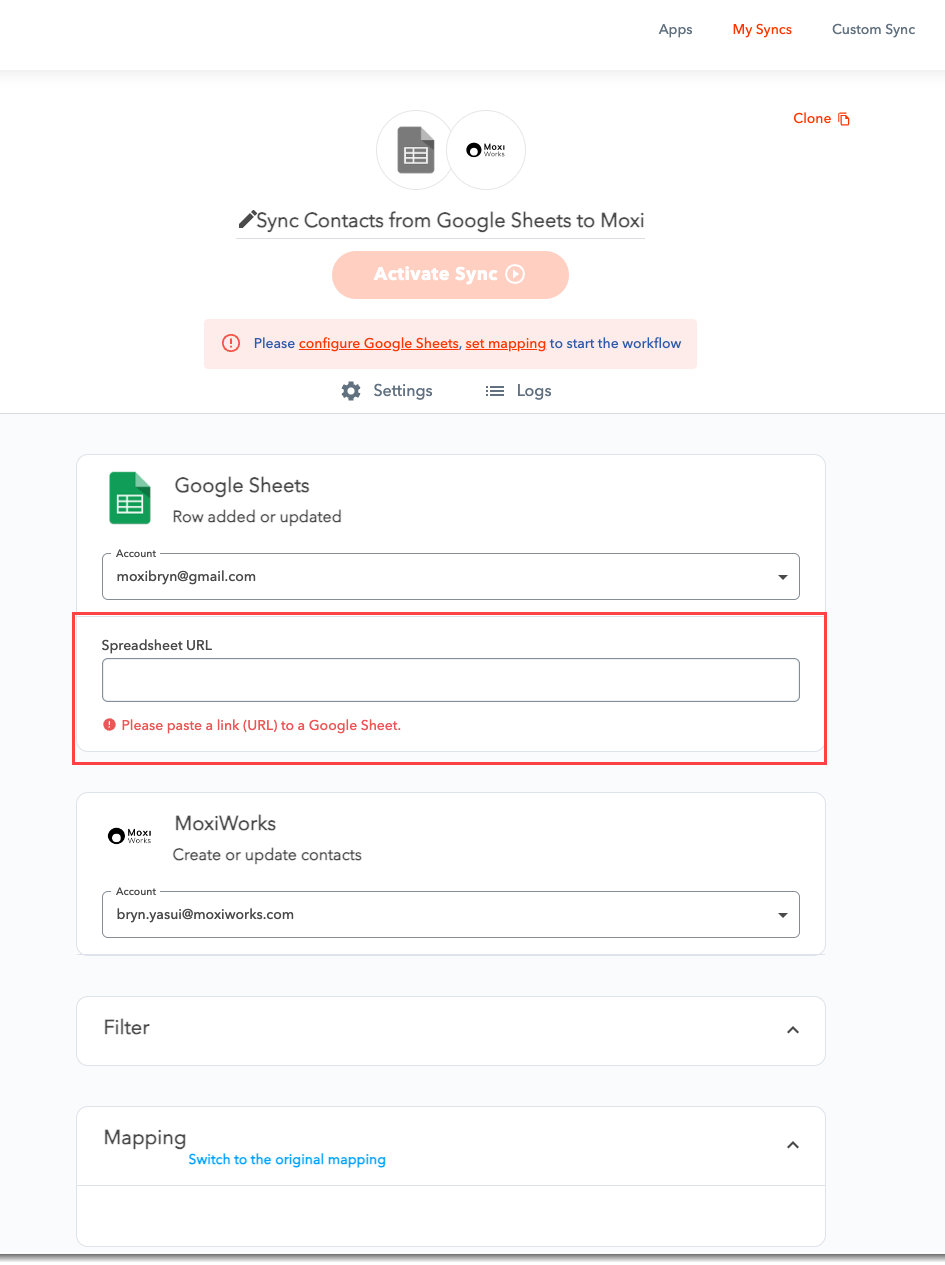Screen dimensions: 945x1265
Task: Click the Google Sheets card title
Action: point(242,486)
